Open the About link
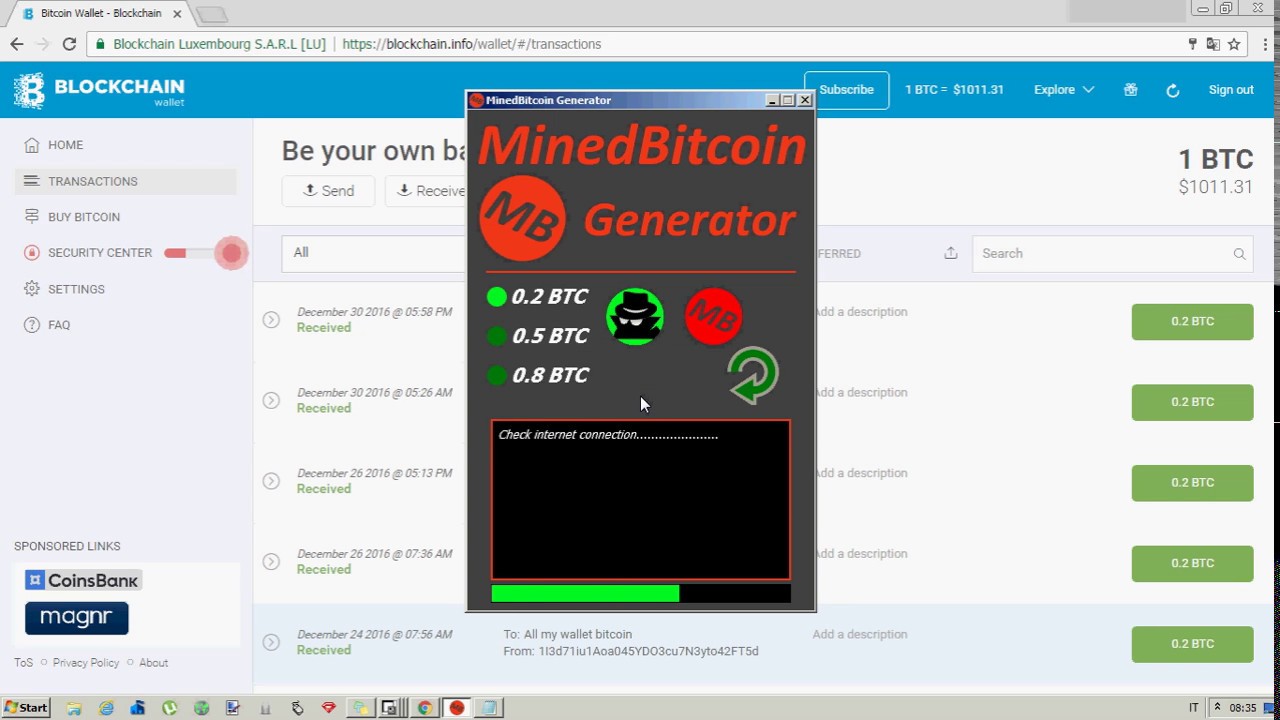This screenshot has height=720, width=1280. click(153, 662)
